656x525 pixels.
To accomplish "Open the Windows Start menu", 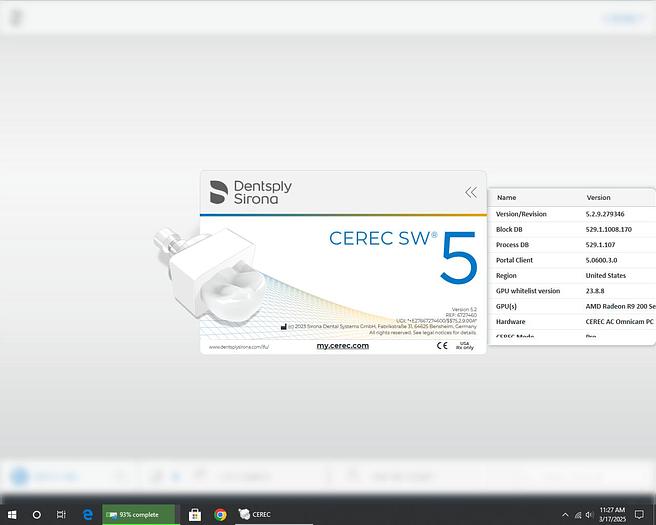I will (x=12, y=515).
